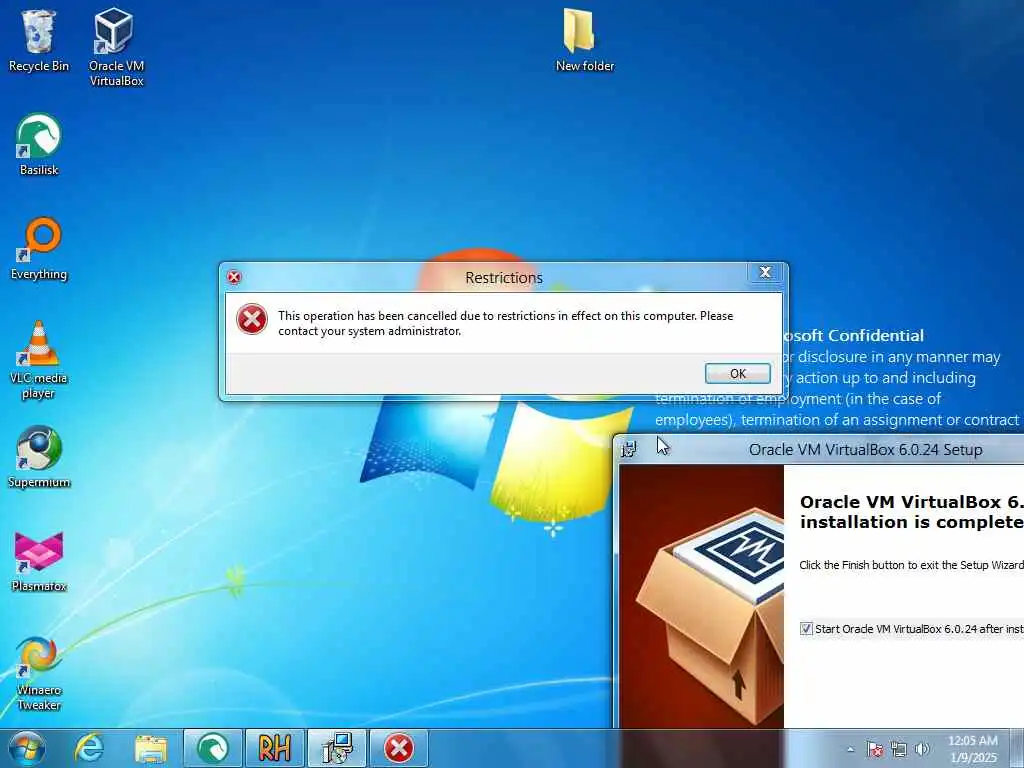The height and width of the screenshot is (768, 1024).
Task: Click the VirtualBox installation is complete heading
Action: 912,512
